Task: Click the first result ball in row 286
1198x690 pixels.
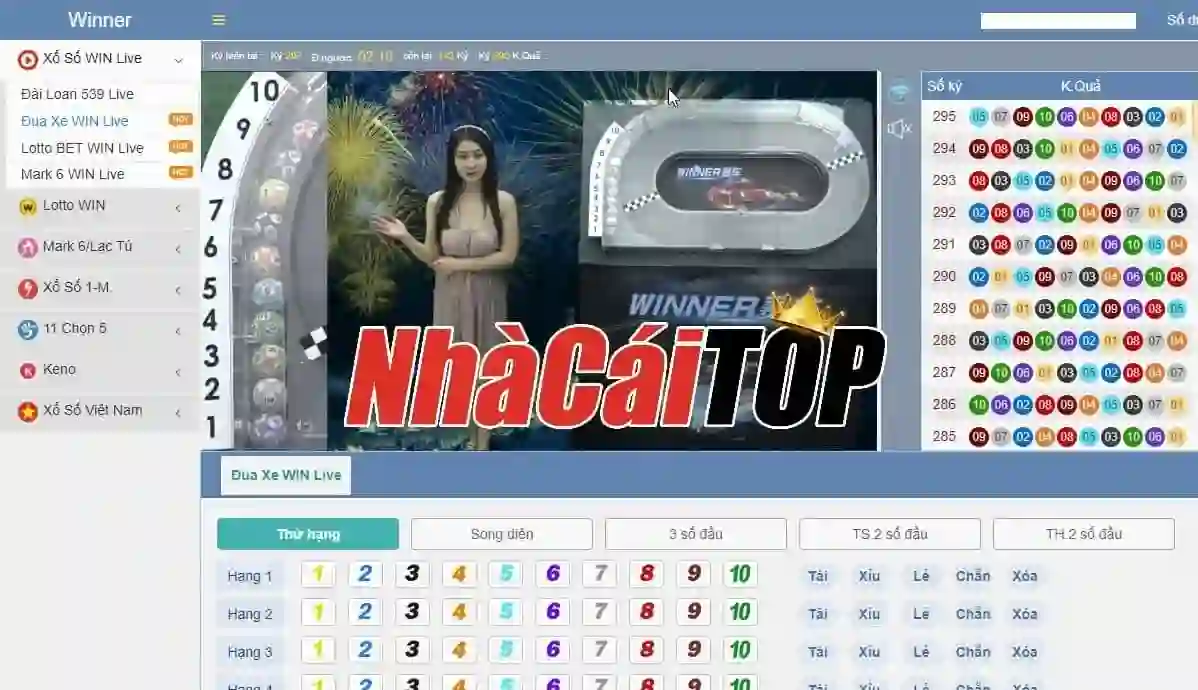Action: (978, 405)
